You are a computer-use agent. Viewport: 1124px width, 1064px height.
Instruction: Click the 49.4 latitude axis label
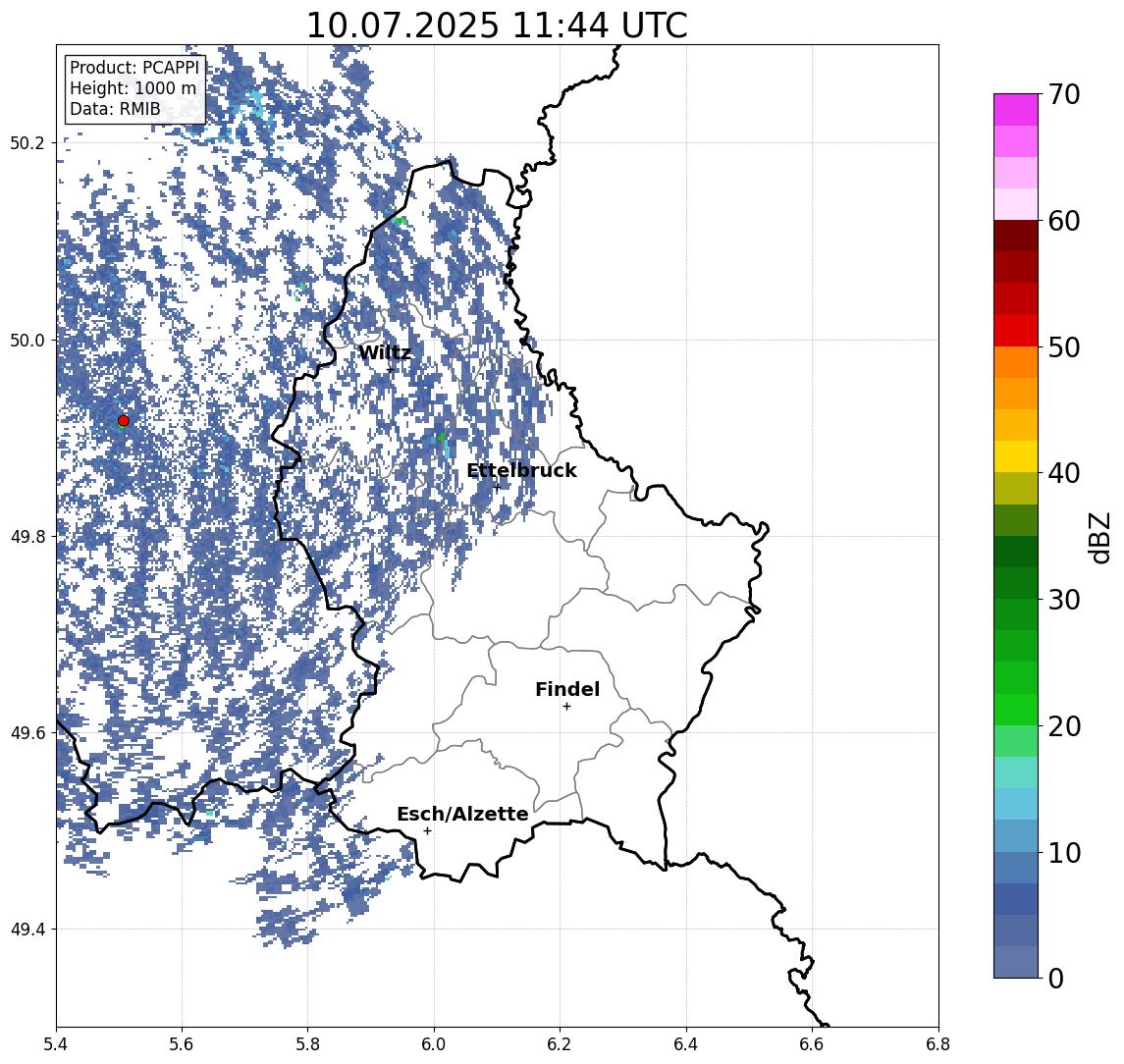27,930
